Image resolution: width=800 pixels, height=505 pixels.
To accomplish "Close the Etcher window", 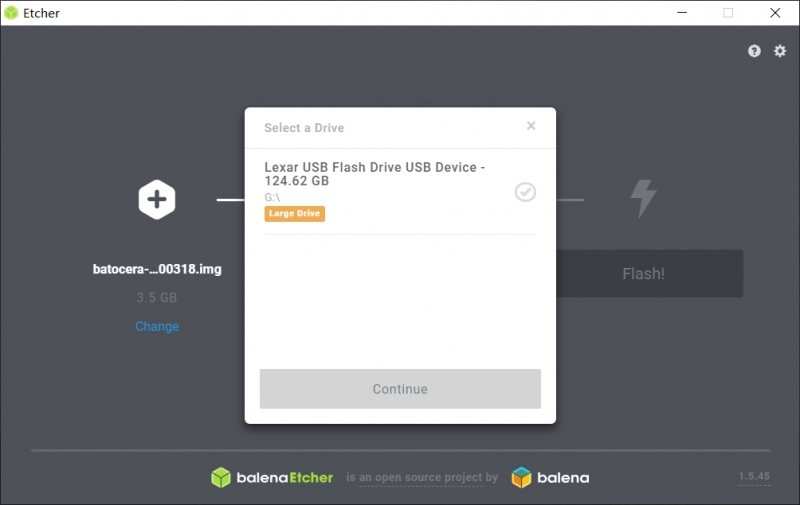I will coord(775,13).
